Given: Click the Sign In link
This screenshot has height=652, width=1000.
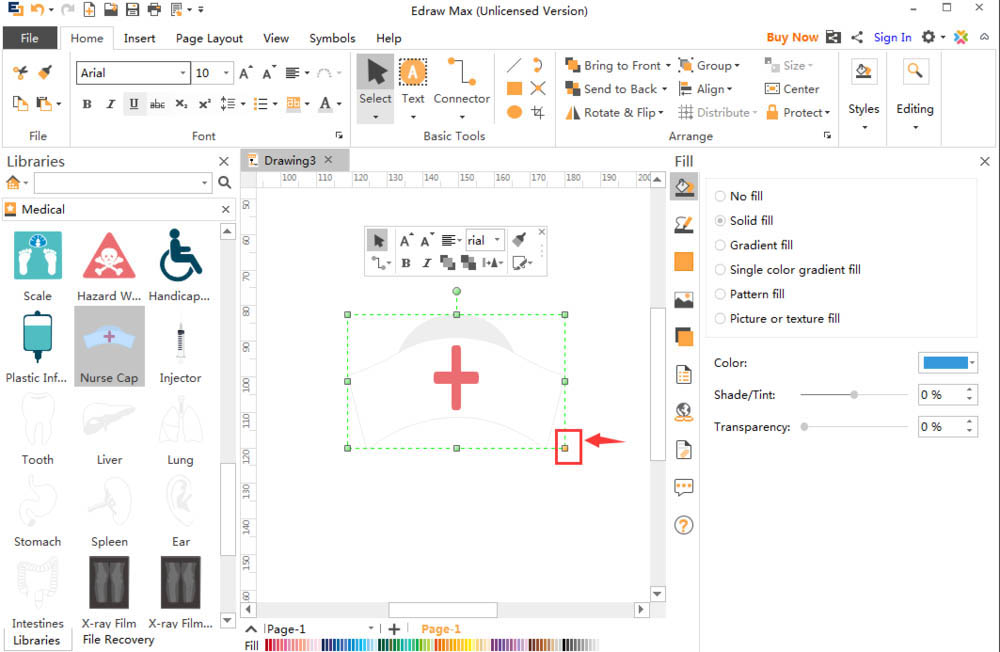Looking at the screenshot, I should [892, 38].
